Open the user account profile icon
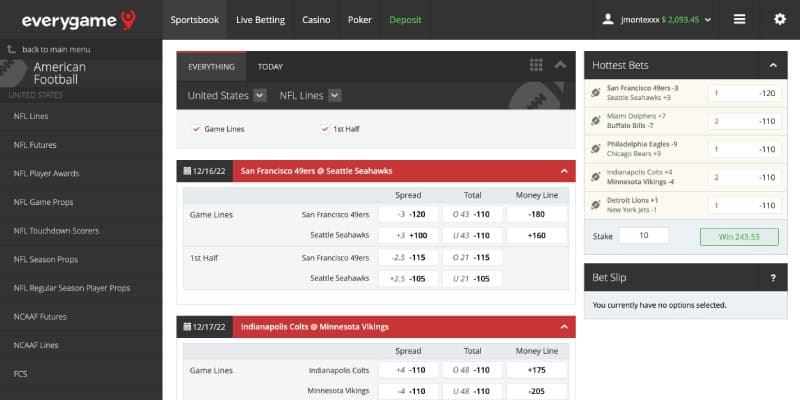This screenshot has width=800, height=400. pos(608,19)
